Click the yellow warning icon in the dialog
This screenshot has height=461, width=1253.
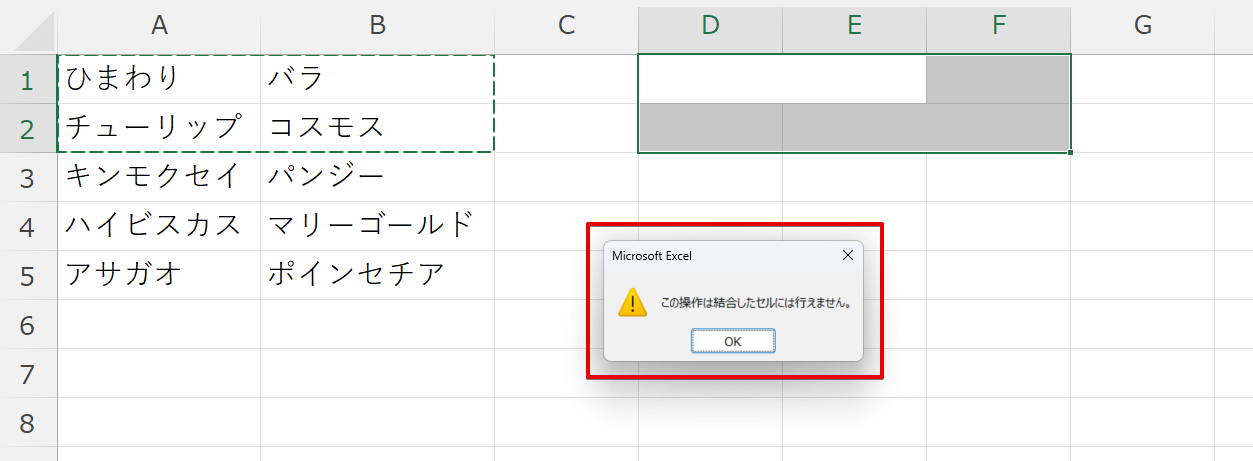(x=632, y=302)
